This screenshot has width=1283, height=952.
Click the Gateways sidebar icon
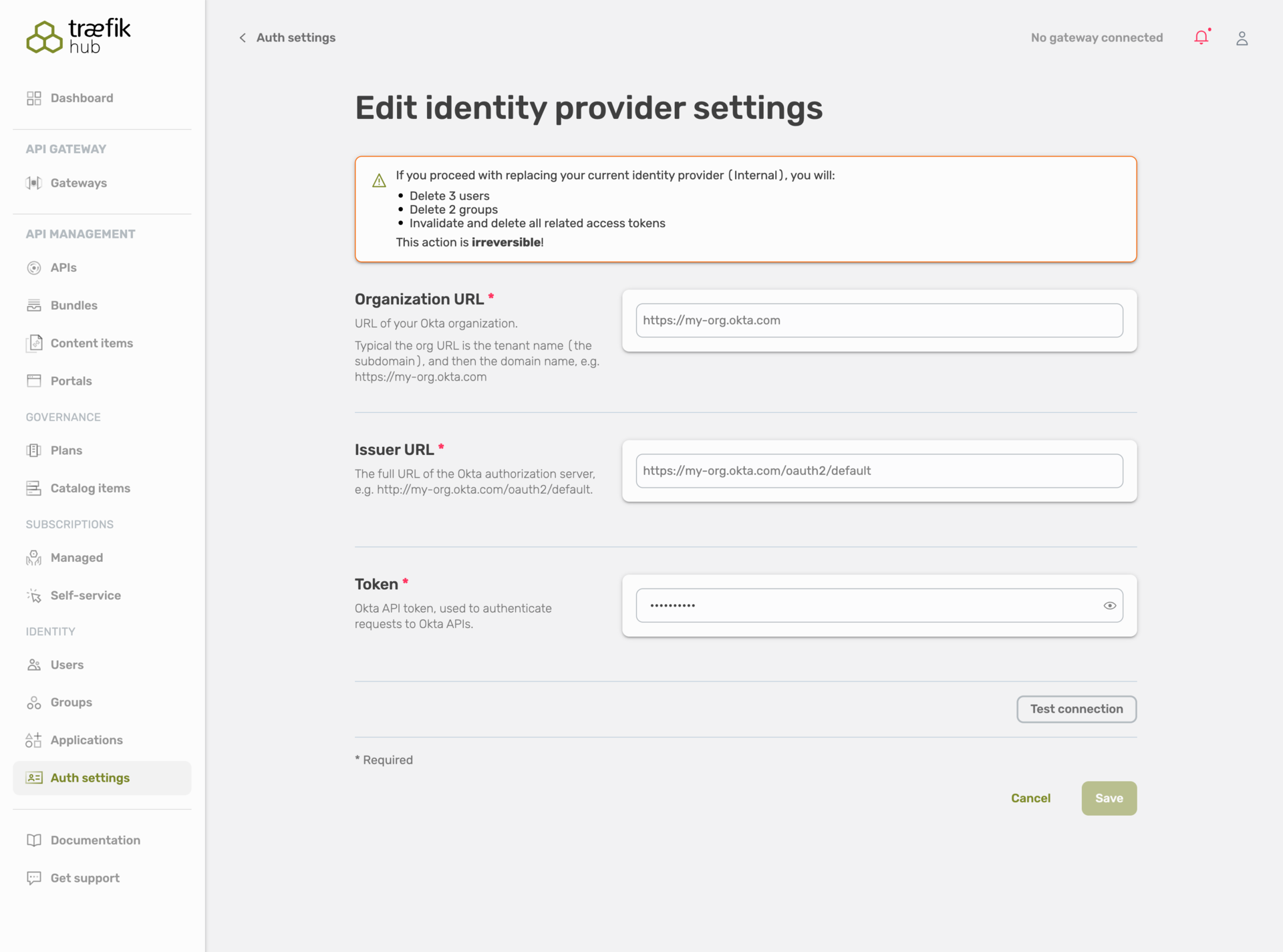34,183
